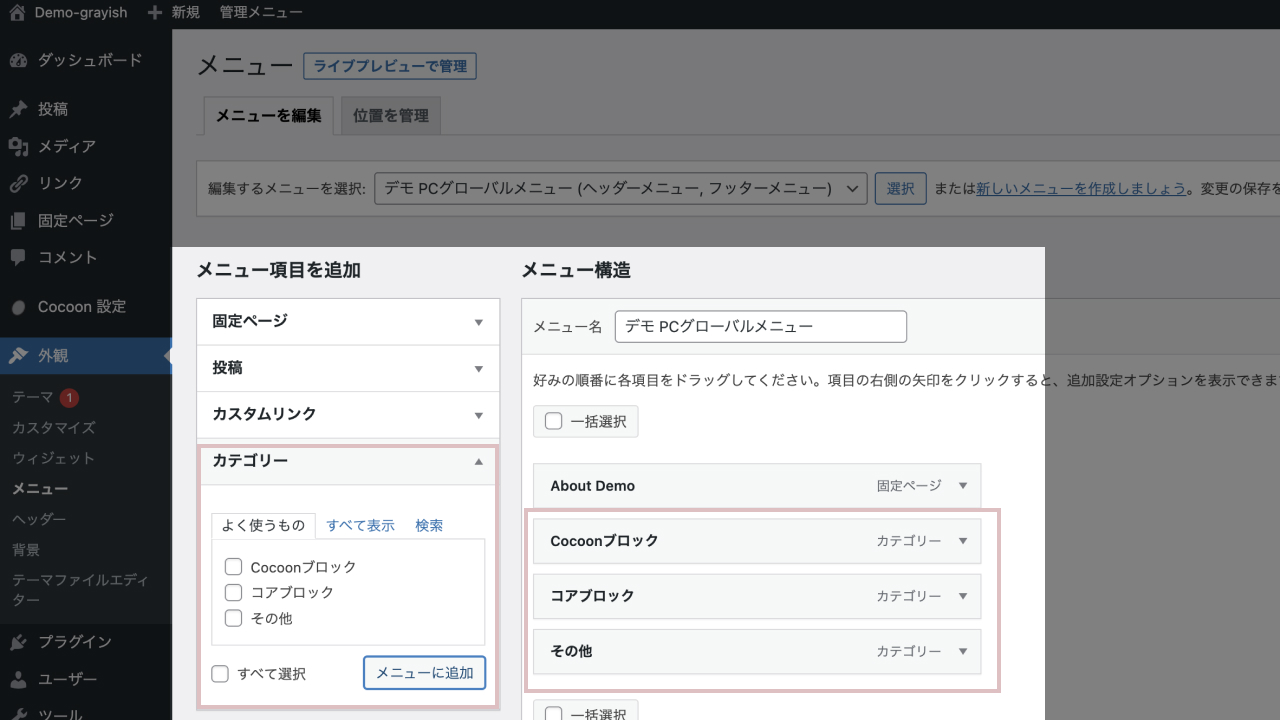Click the プラグイン plug icon

click(x=18, y=642)
